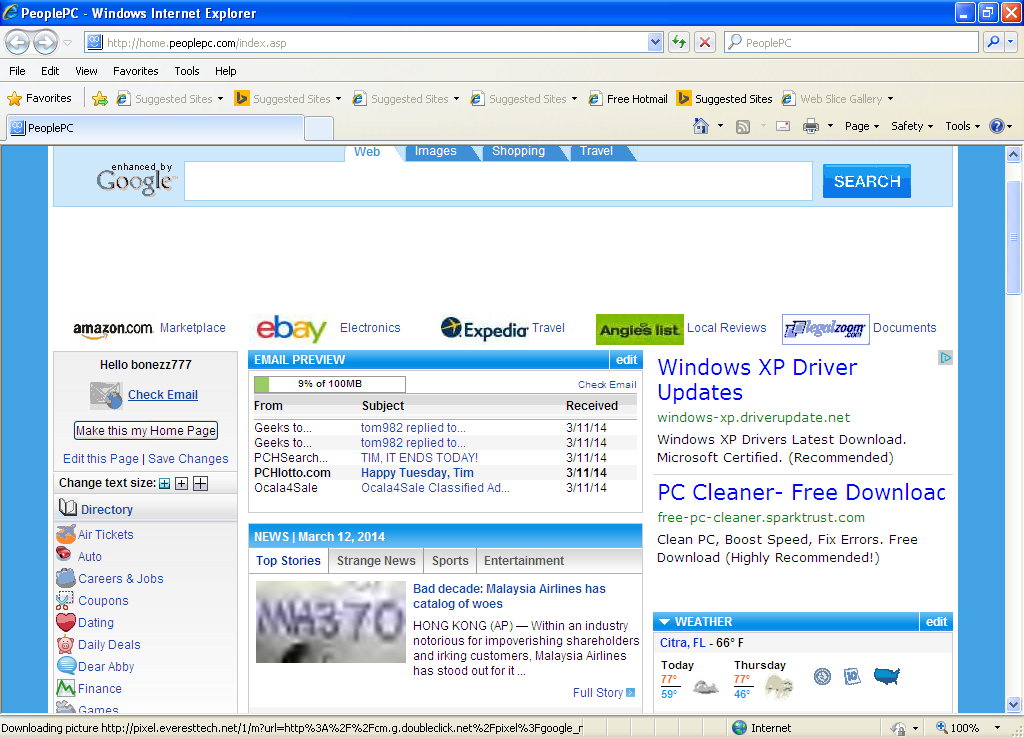This screenshot has height=738, width=1024.
Task: Click the Make this my Home Page button
Action: (146, 430)
